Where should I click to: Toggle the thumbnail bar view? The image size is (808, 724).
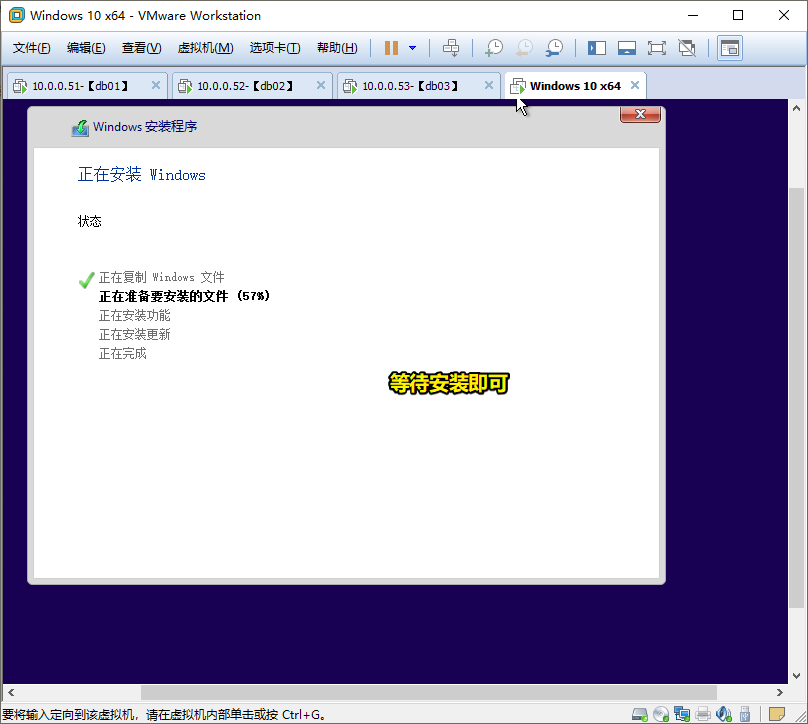point(627,48)
